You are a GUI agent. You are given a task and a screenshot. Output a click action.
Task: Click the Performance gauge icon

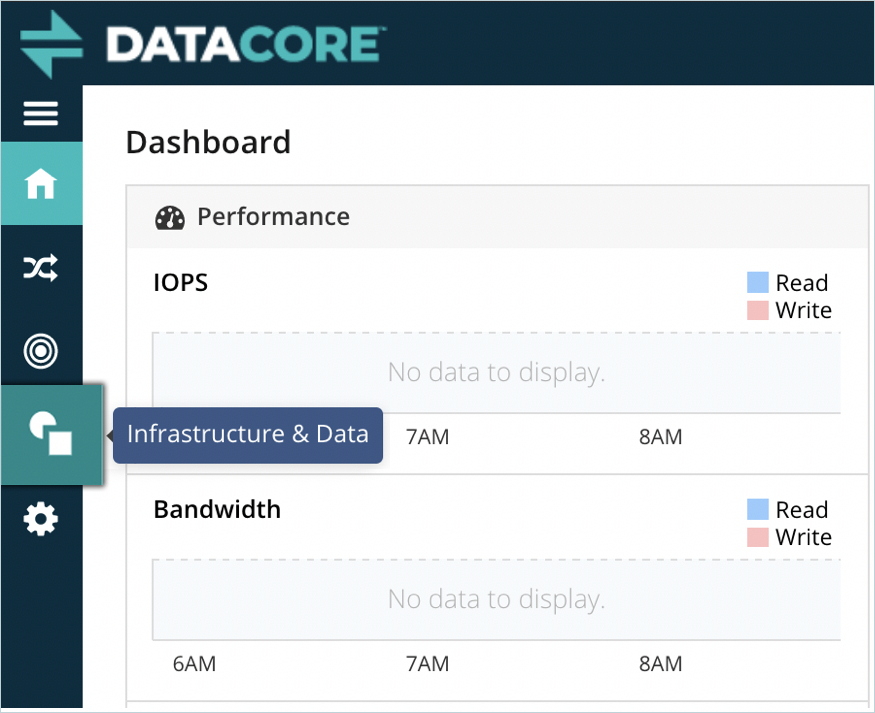(171, 218)
